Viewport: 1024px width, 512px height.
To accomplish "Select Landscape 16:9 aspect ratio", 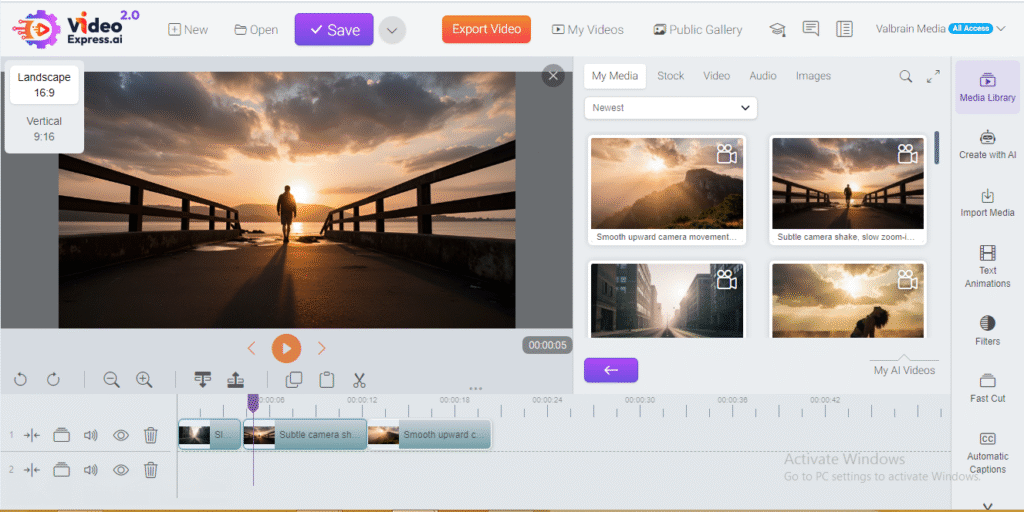I will coord(44,85).
